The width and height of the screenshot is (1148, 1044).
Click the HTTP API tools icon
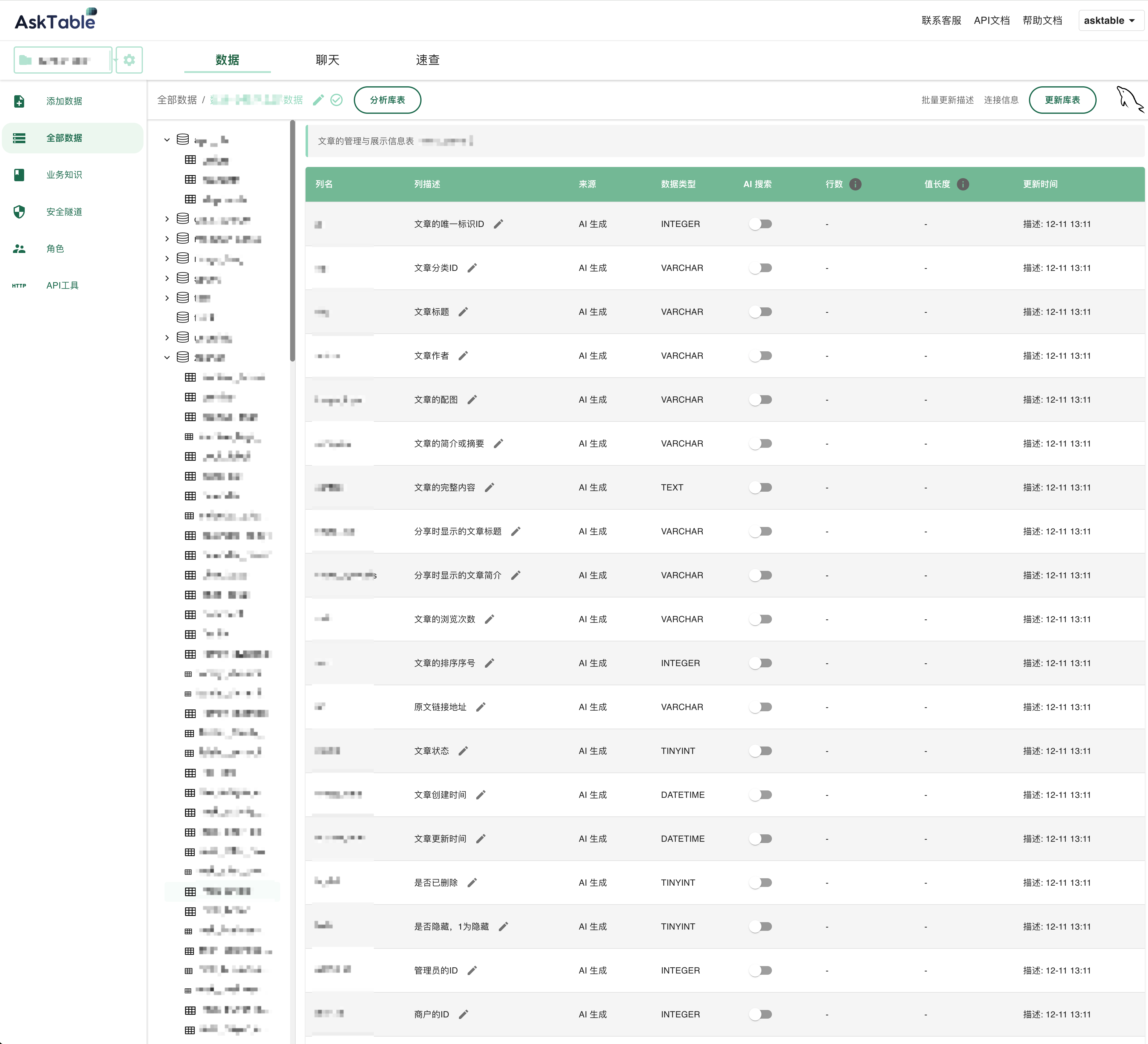click(19, 285)
